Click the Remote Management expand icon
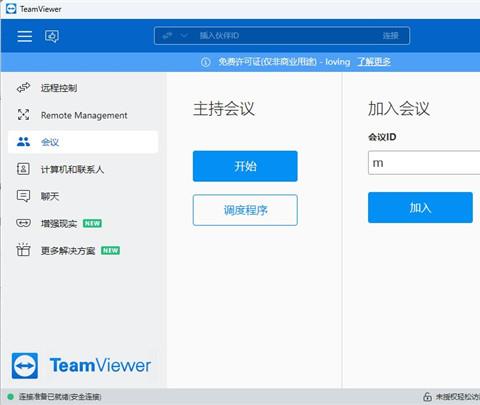 pos(23,115)
